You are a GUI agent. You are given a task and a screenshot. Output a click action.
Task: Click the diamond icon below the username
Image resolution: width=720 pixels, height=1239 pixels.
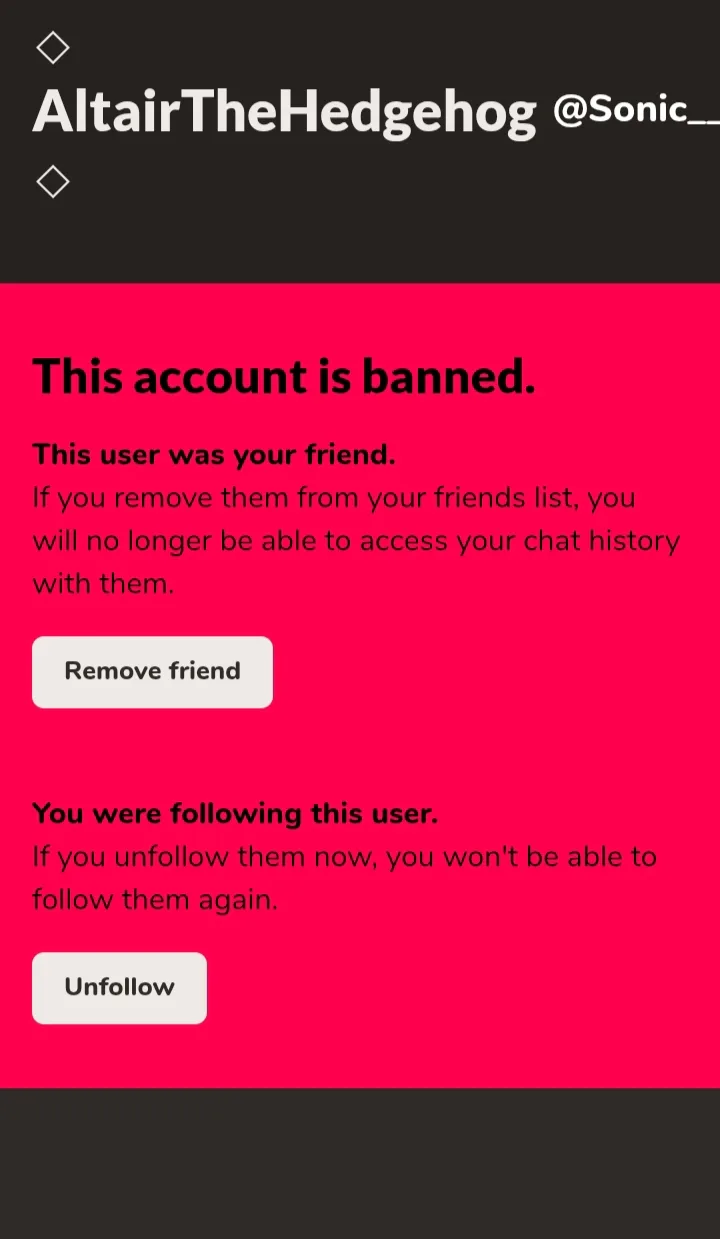(x=52, y=182)
